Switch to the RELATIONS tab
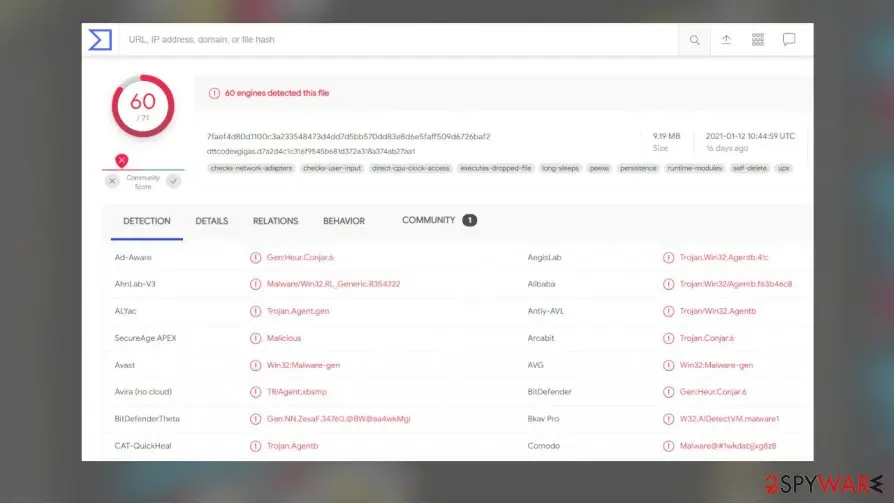This screenshot has height=504, width=894. point(275,221)
